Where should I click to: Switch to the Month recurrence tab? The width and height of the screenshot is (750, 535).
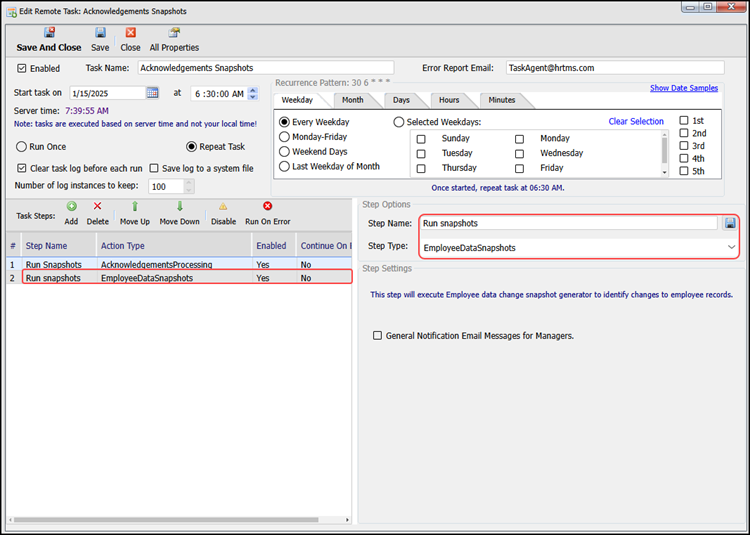pos(352,101)
